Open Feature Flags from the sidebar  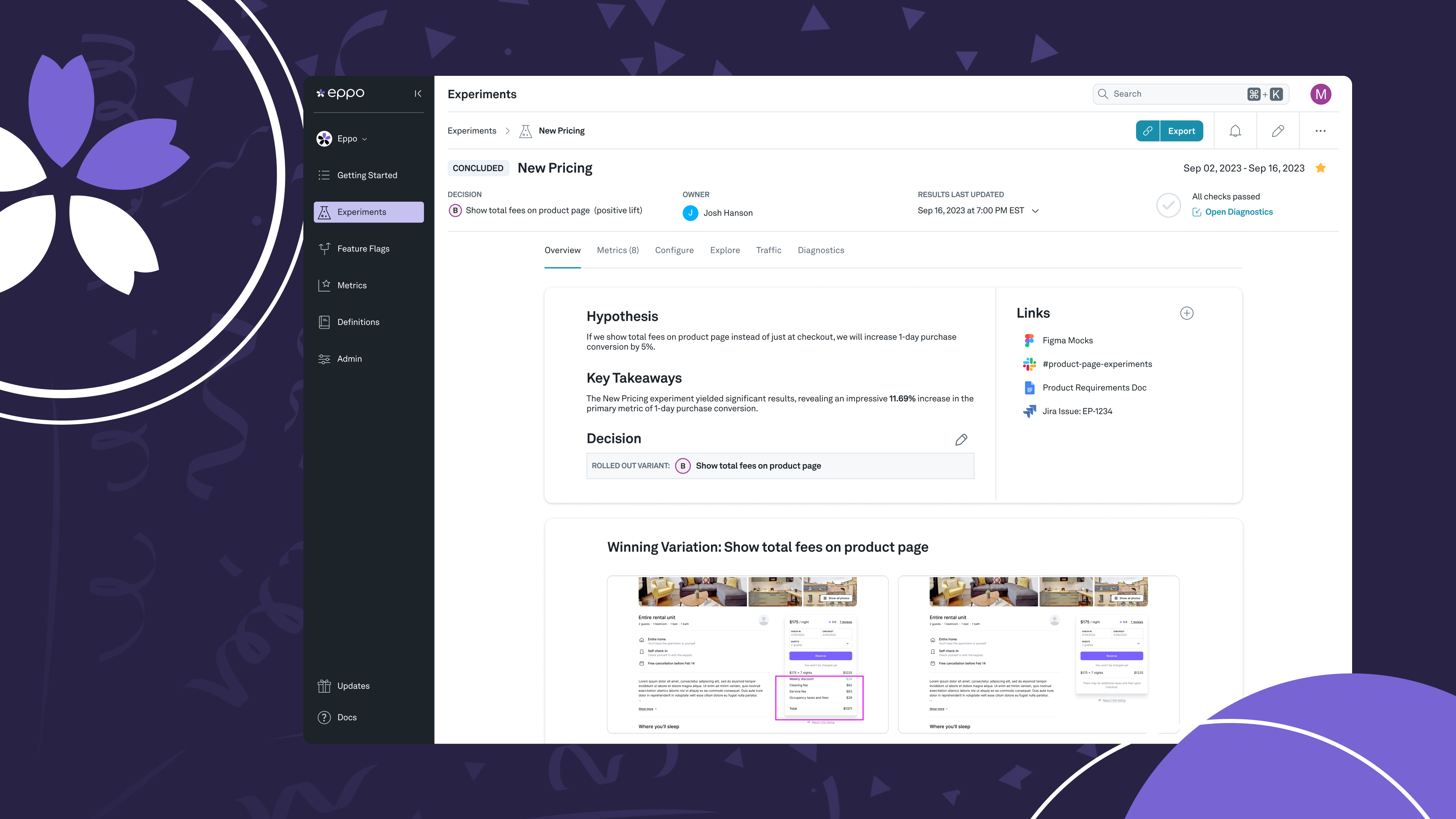pos(363,248)
